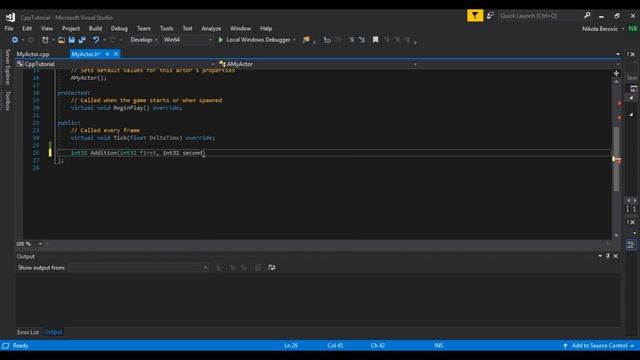
Task: Click the feedback icon beside Quick Launch
Action: [490, 16]
